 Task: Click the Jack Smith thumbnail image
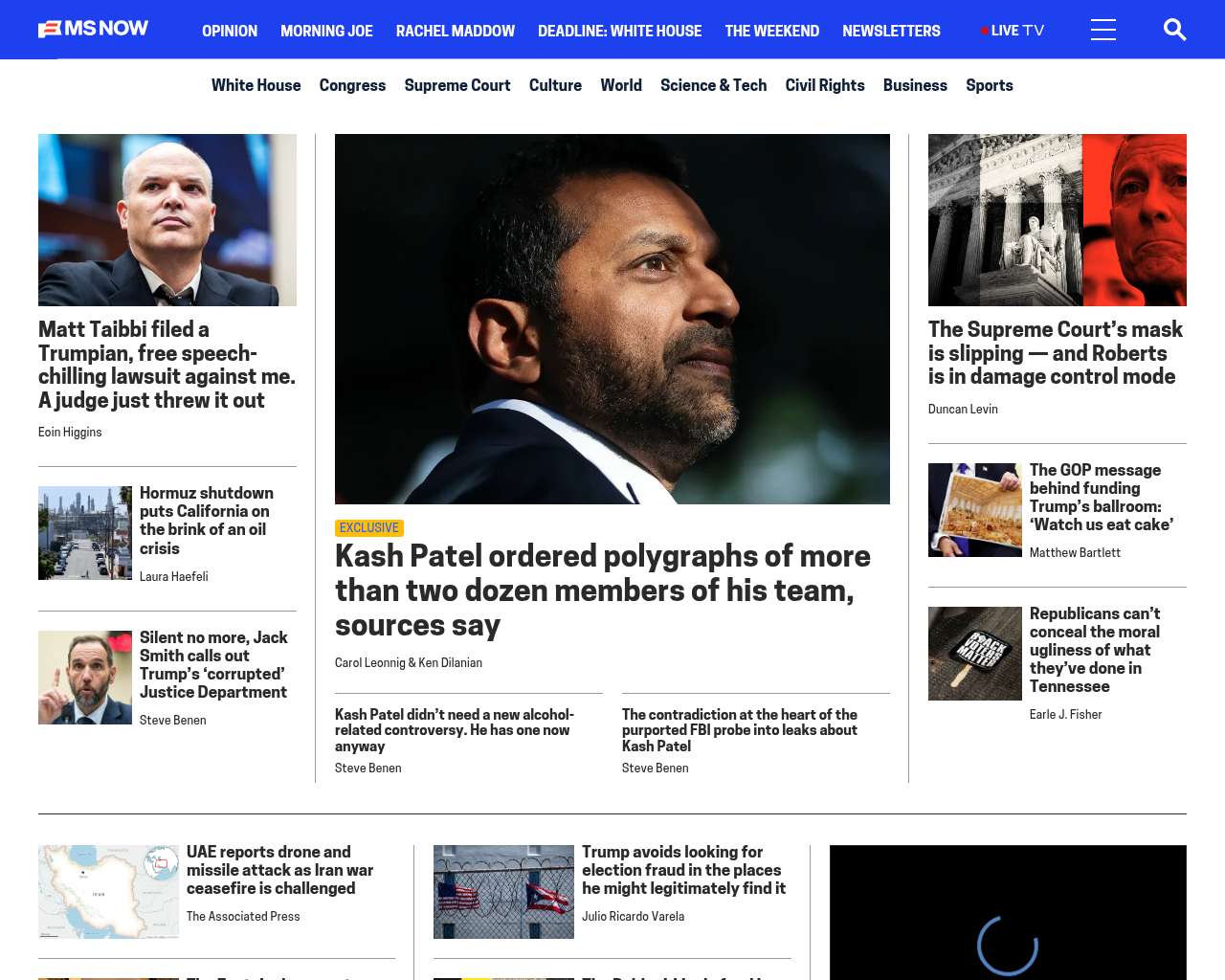pyautogui.click(x=85, y=678)
